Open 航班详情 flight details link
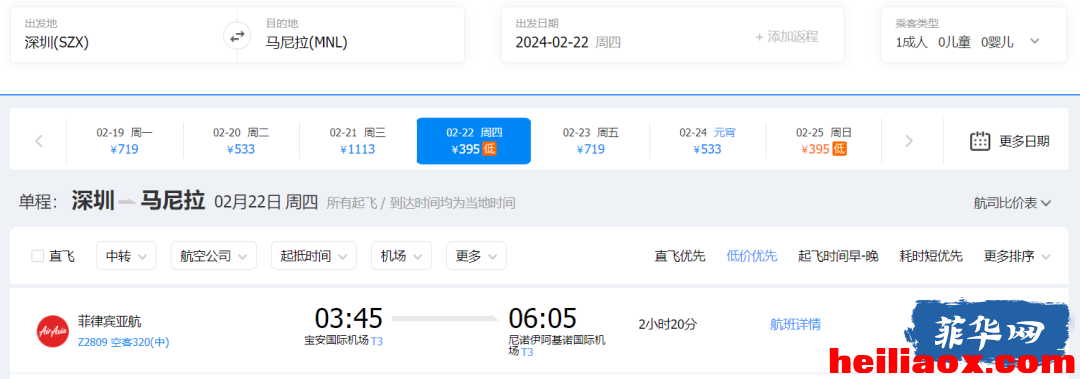1080x379 pixels. click(x=795, y=324)
